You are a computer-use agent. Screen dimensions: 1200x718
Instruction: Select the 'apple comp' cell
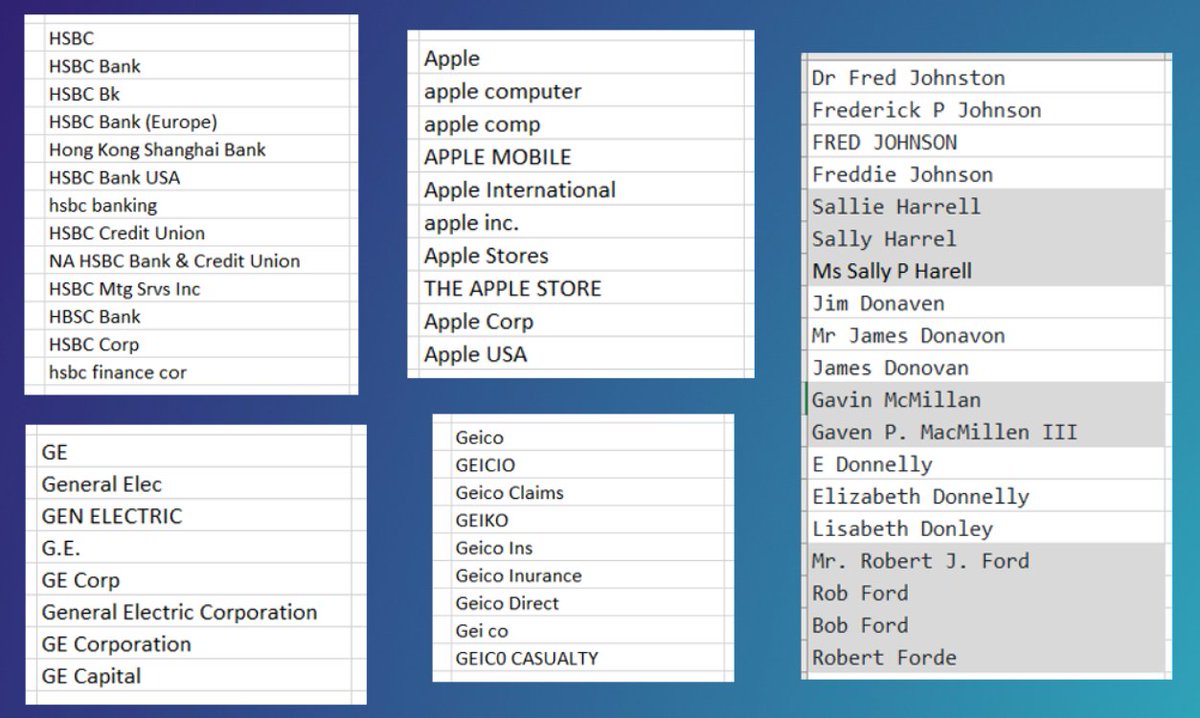coord(581,124)
